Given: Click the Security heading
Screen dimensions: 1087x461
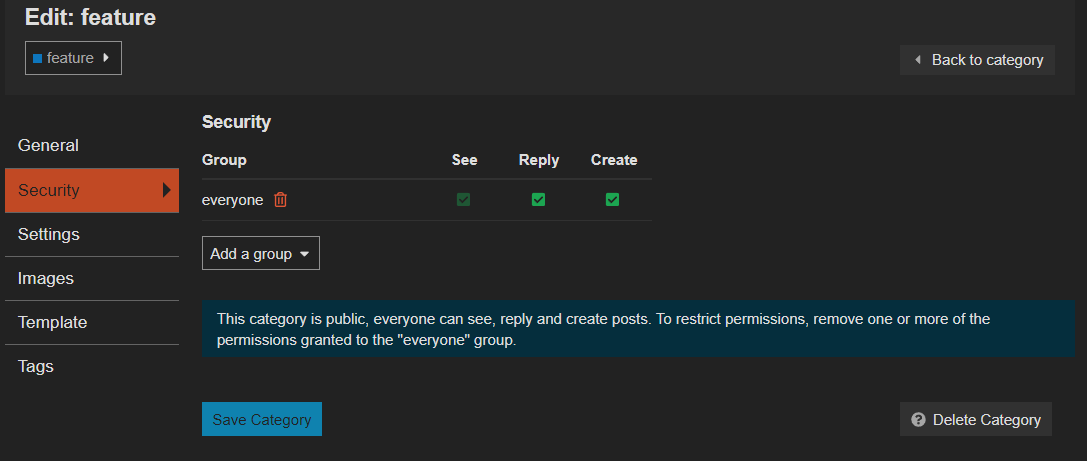Looking at the screenshot, I should pos(236,122).
